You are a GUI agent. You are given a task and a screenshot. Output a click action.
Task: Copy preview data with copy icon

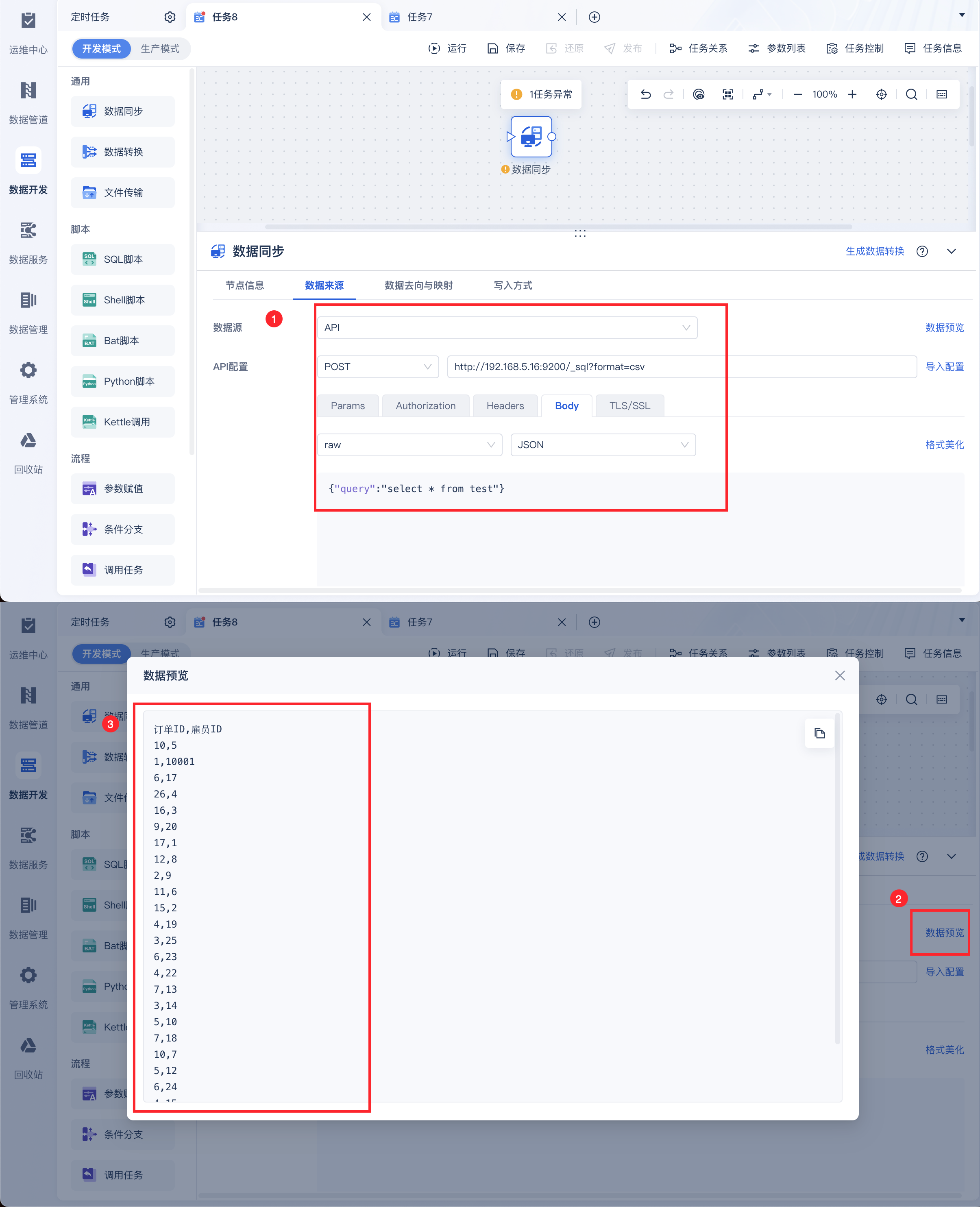pyautogui.click(x=819, y=733)
